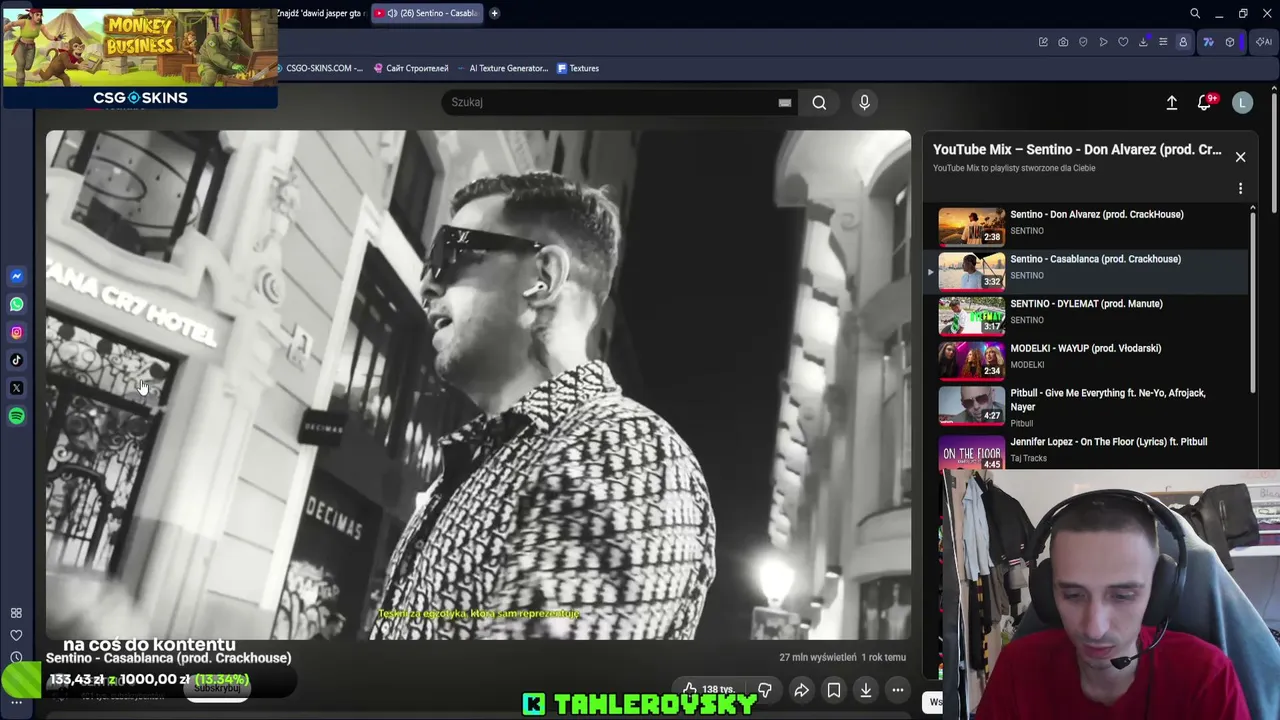Add page to bookmarks with toolbar heart

pyautogui.click(x=1123, y=42)
